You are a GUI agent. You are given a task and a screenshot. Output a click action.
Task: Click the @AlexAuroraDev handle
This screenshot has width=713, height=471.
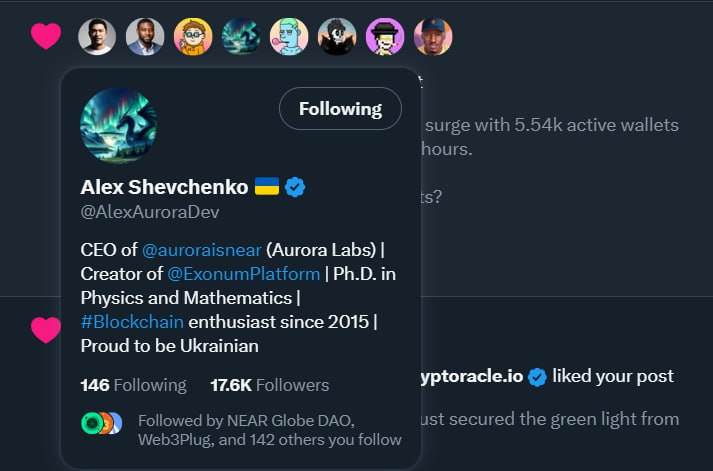[150, 212]
